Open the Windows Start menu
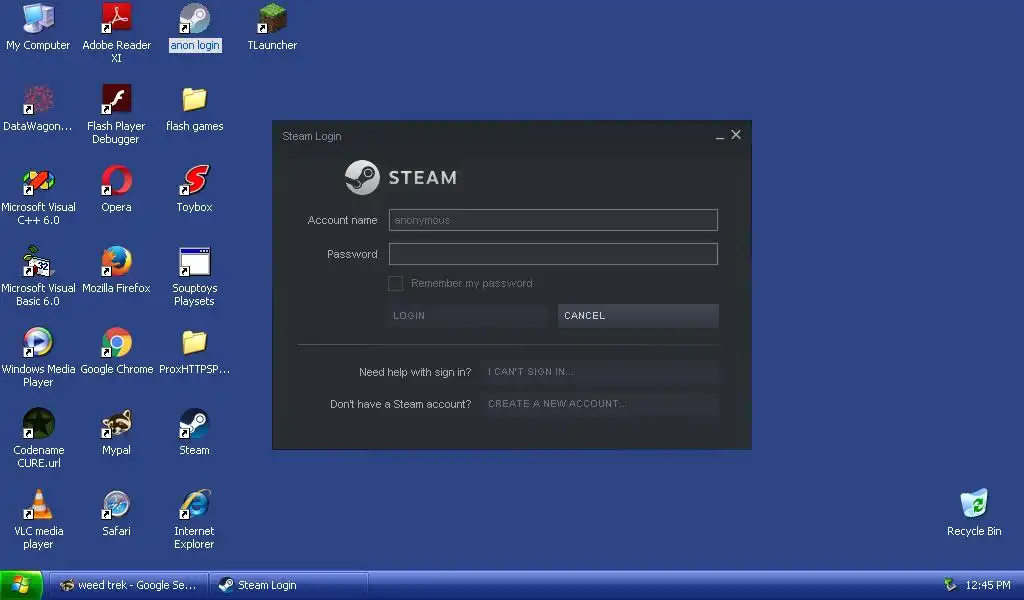This screenshot has width=1024, height=600. coord(21,585)
